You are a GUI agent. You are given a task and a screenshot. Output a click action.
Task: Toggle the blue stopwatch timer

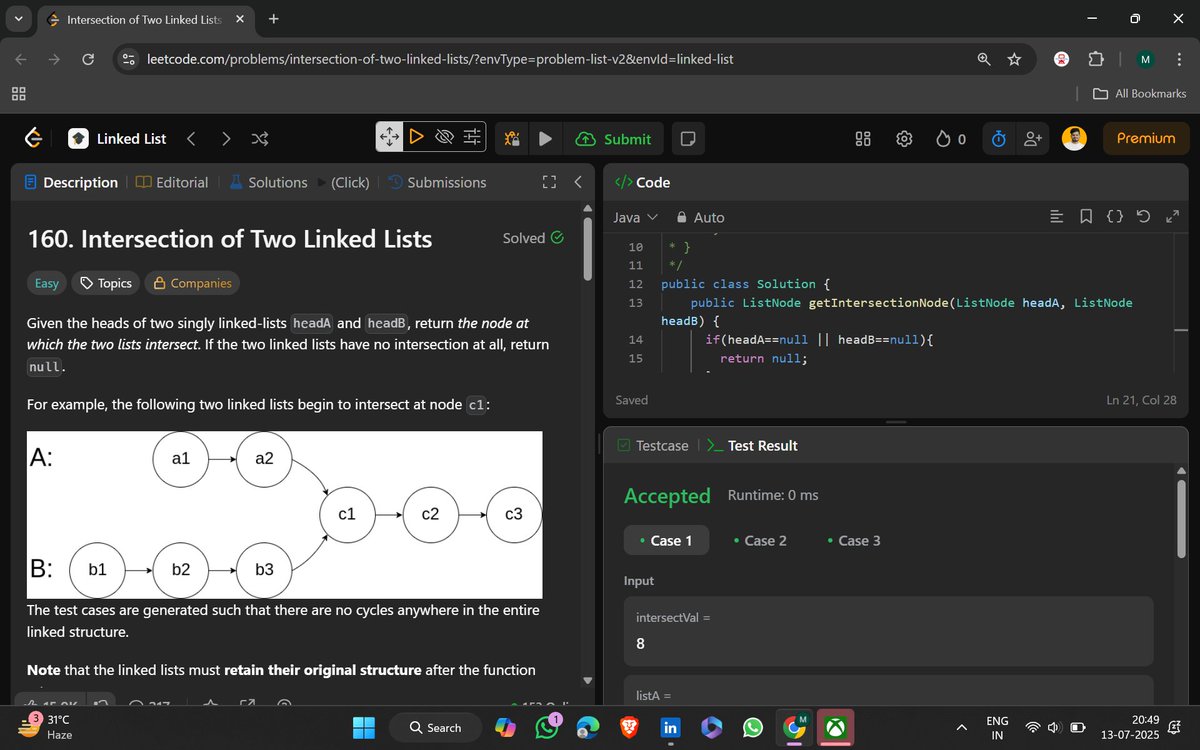pos(998,139)
